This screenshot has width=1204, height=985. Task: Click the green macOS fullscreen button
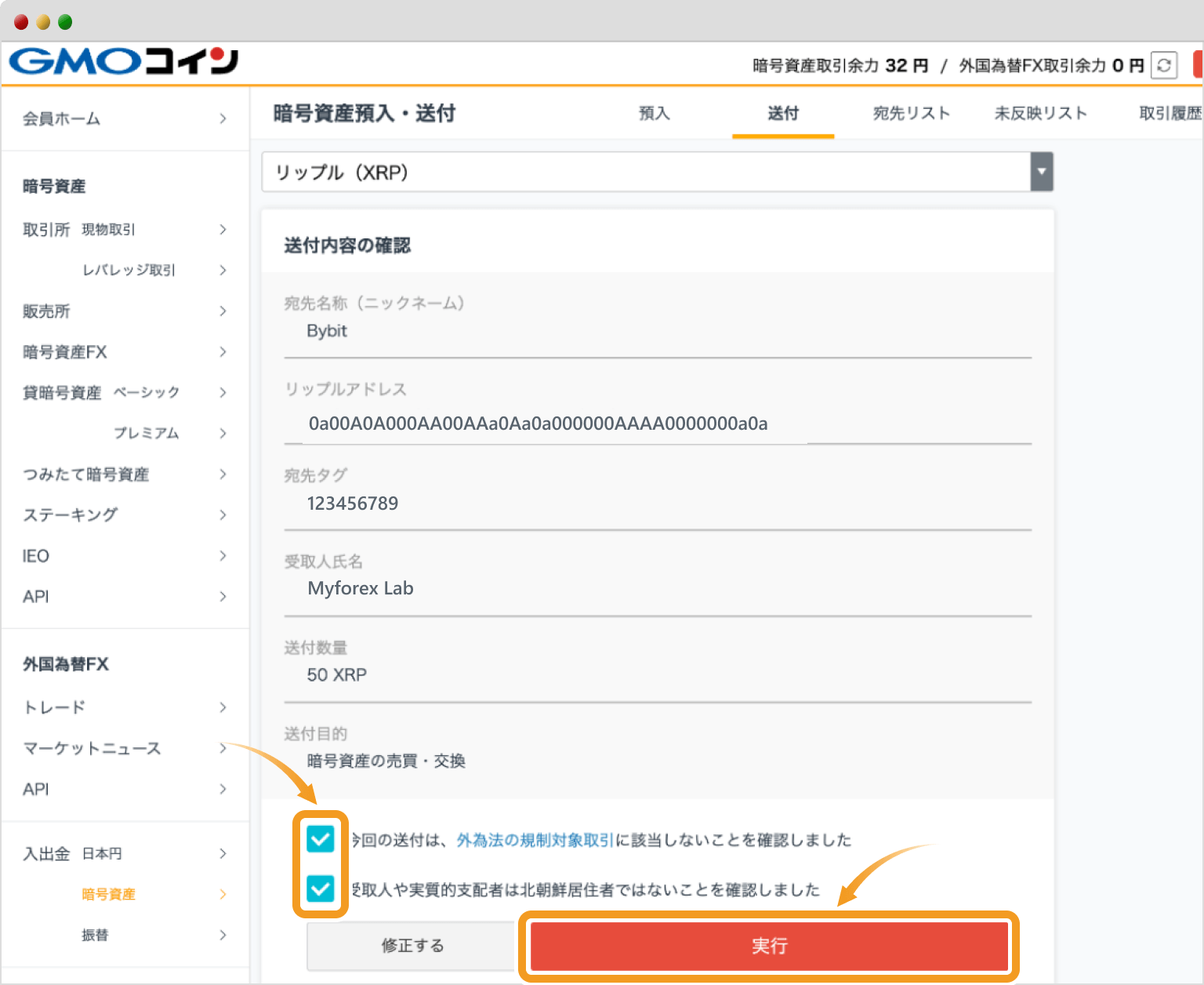(x=65, y=22)
